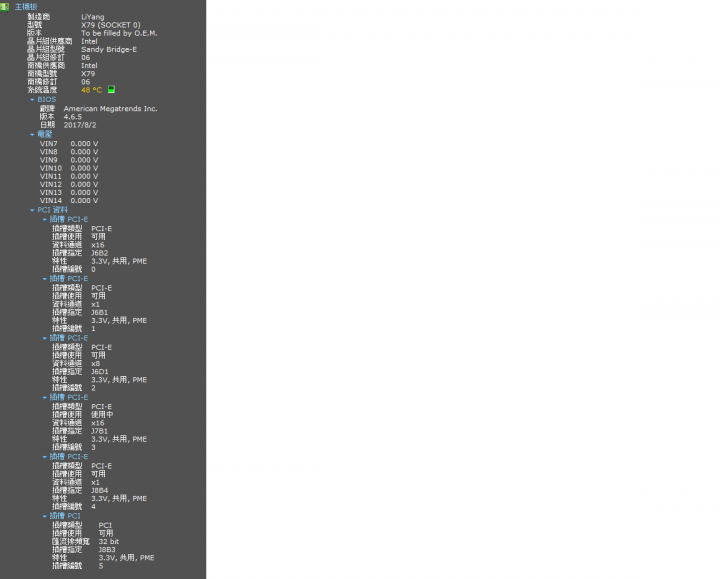
Task: Click the 48 °C system temperature value
Action: click(92, 90)
